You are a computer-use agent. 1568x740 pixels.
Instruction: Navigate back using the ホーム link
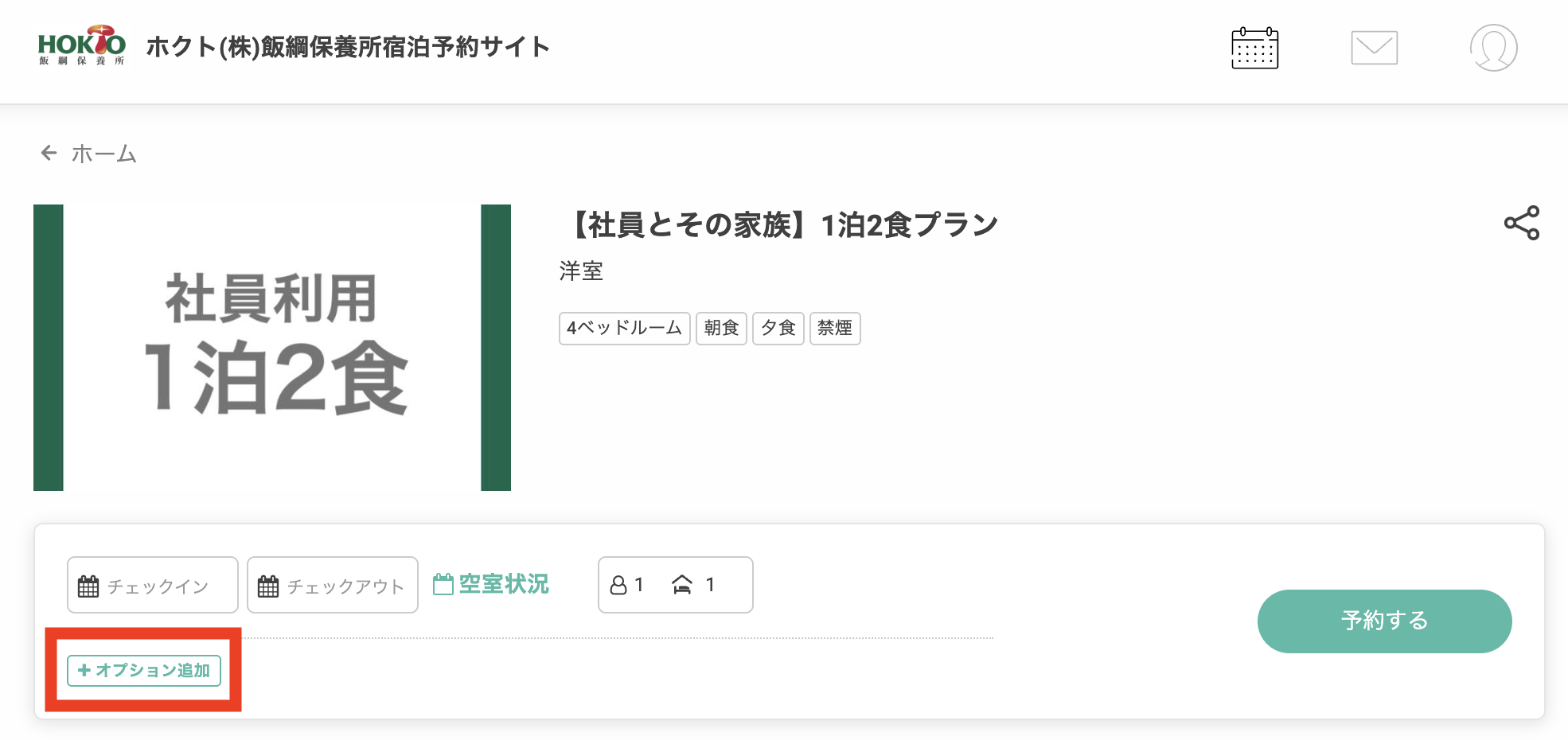coord(103,153)
